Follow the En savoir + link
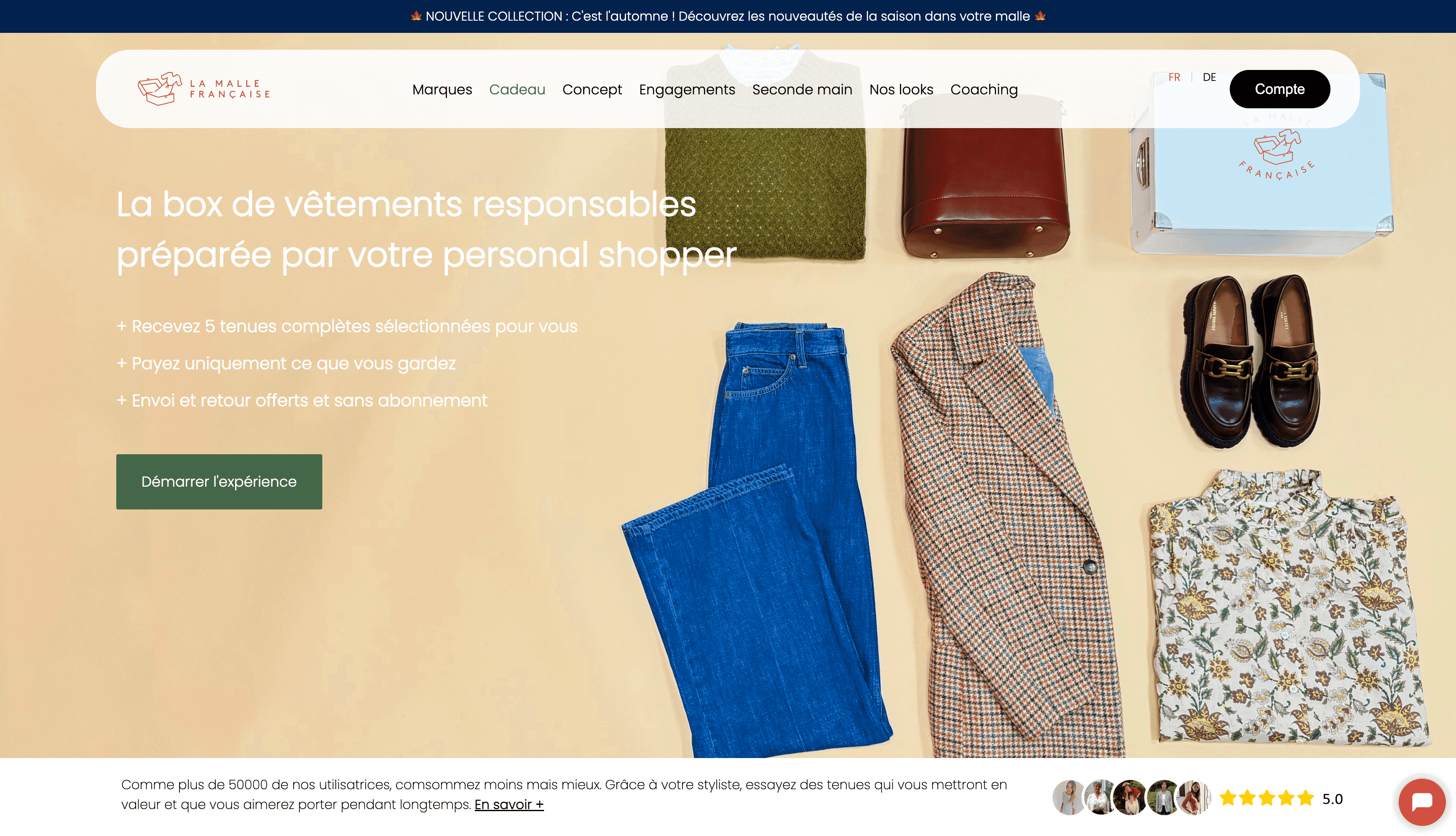 pyautogui.click(x=509, y=804)
